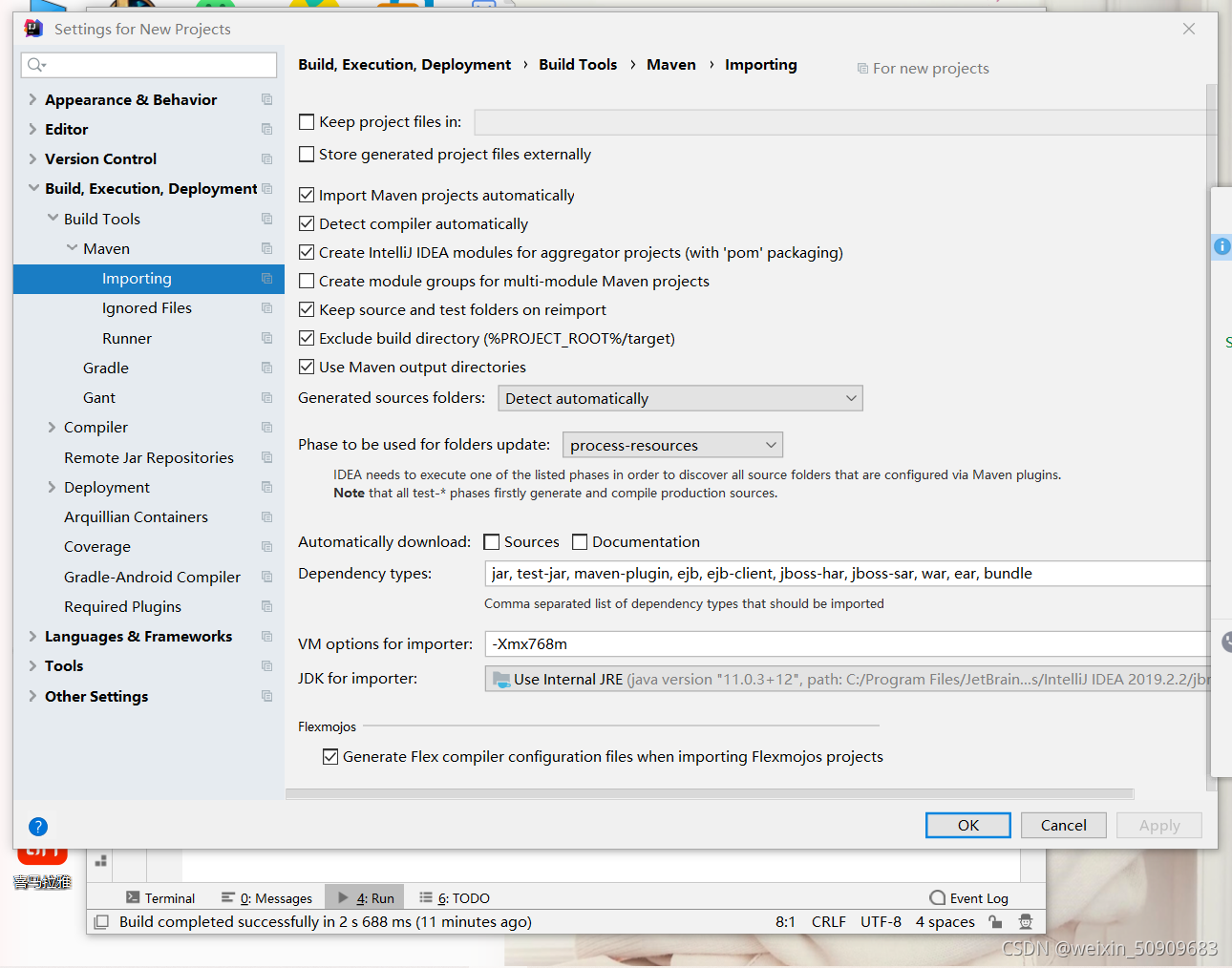Click the project-level icon beside Ignored Files
Image resolution: width=1232 pixels, height=968 pixels.
pyautogui.click(x=267, y=308)
